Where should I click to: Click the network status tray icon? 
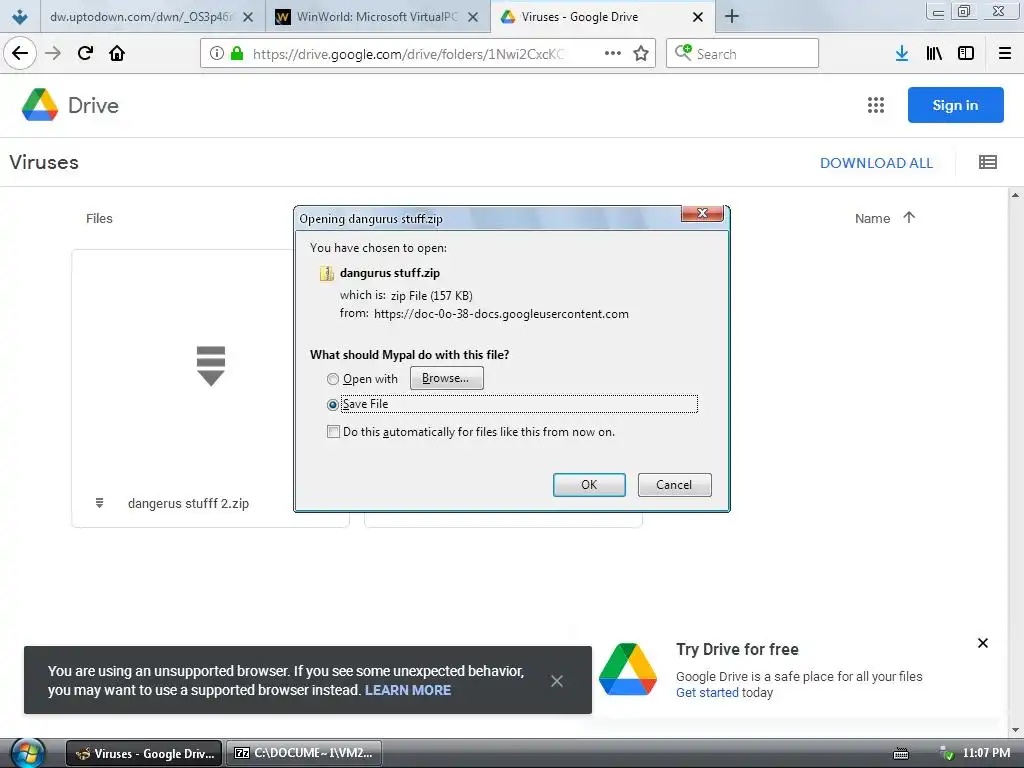(946, 754)
